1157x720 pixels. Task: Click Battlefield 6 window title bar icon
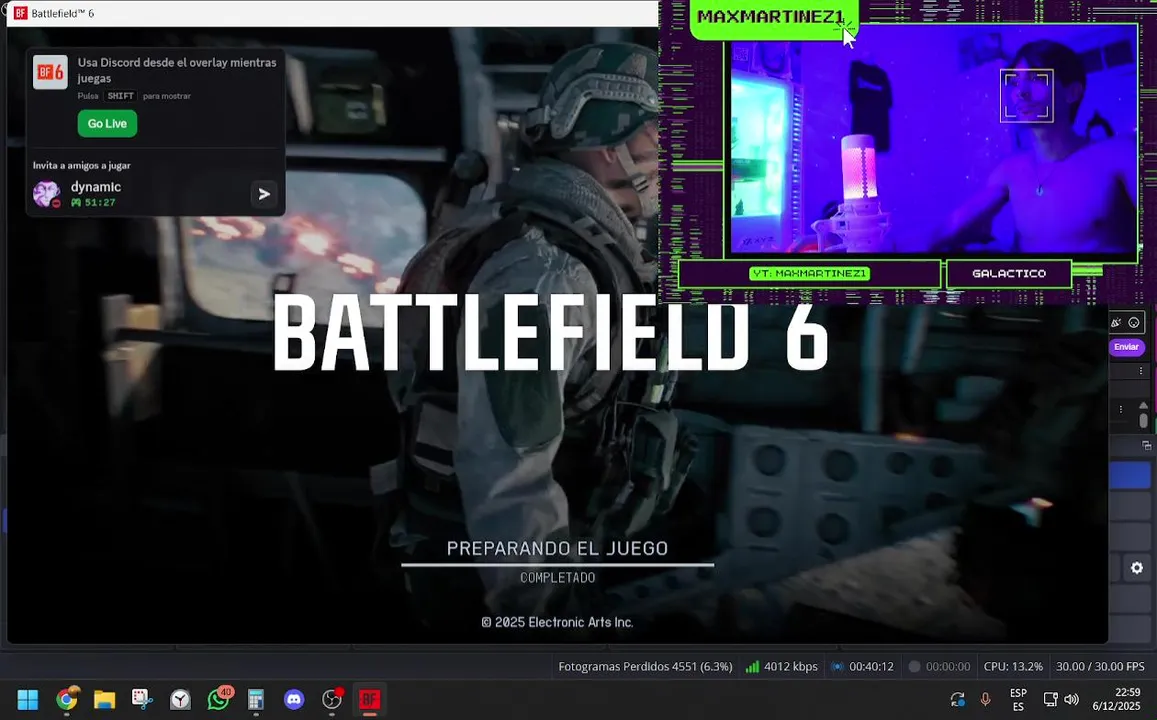21,13
